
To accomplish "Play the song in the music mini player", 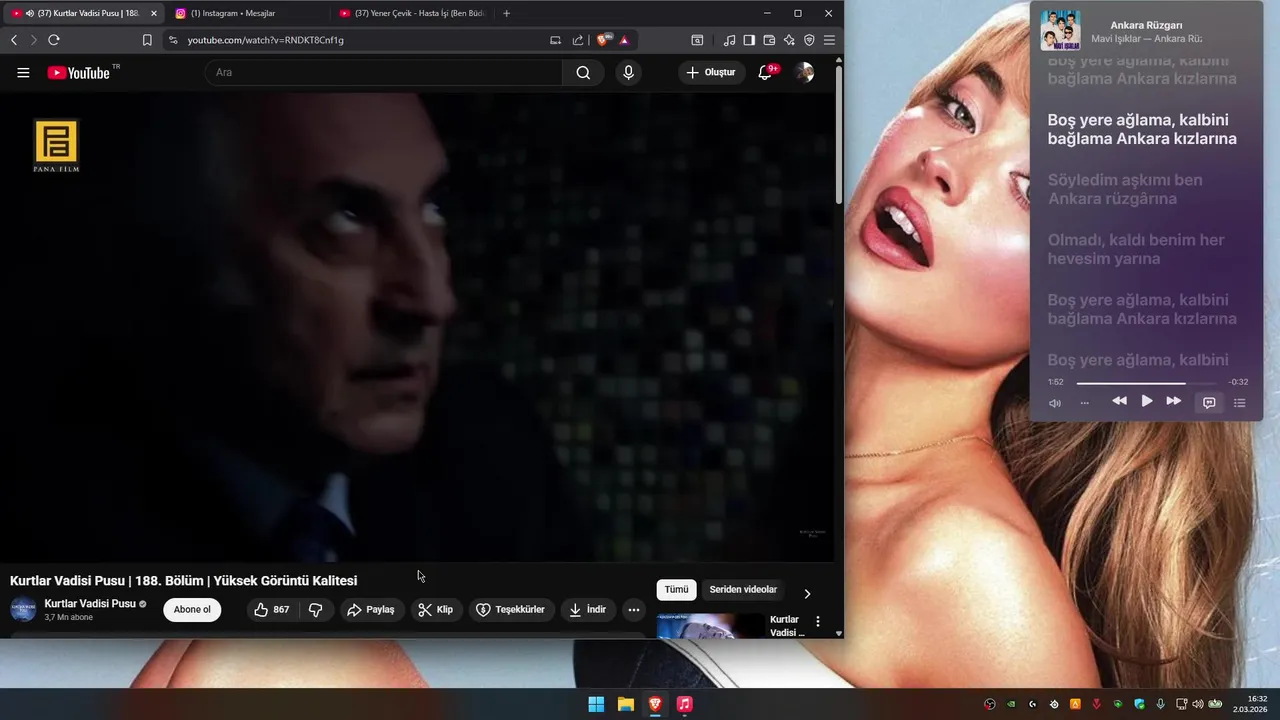I will (1147, 401).
